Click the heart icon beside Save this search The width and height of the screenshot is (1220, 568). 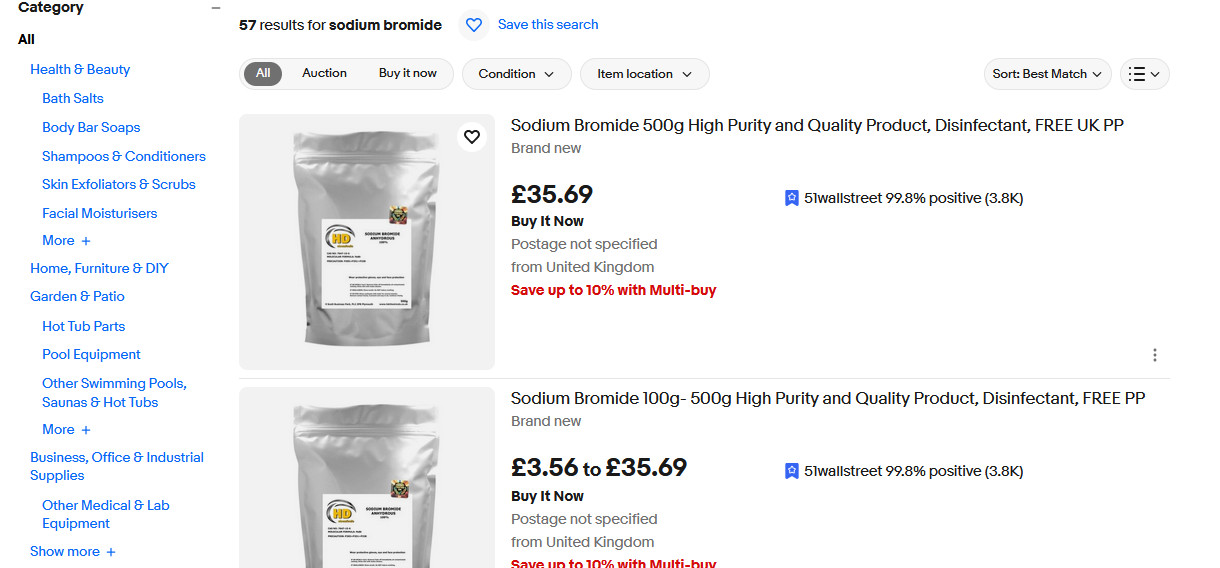tap(474, 25)
